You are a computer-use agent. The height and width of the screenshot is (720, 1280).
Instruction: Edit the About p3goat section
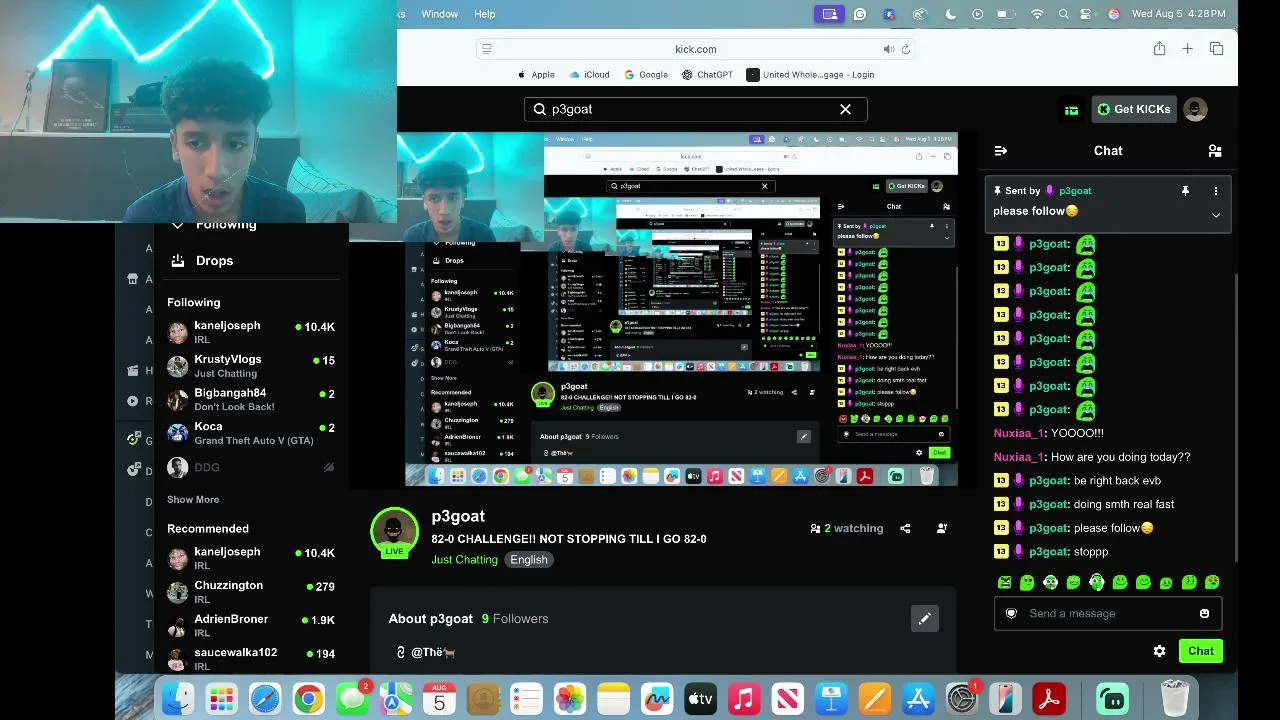pos(925,619)
